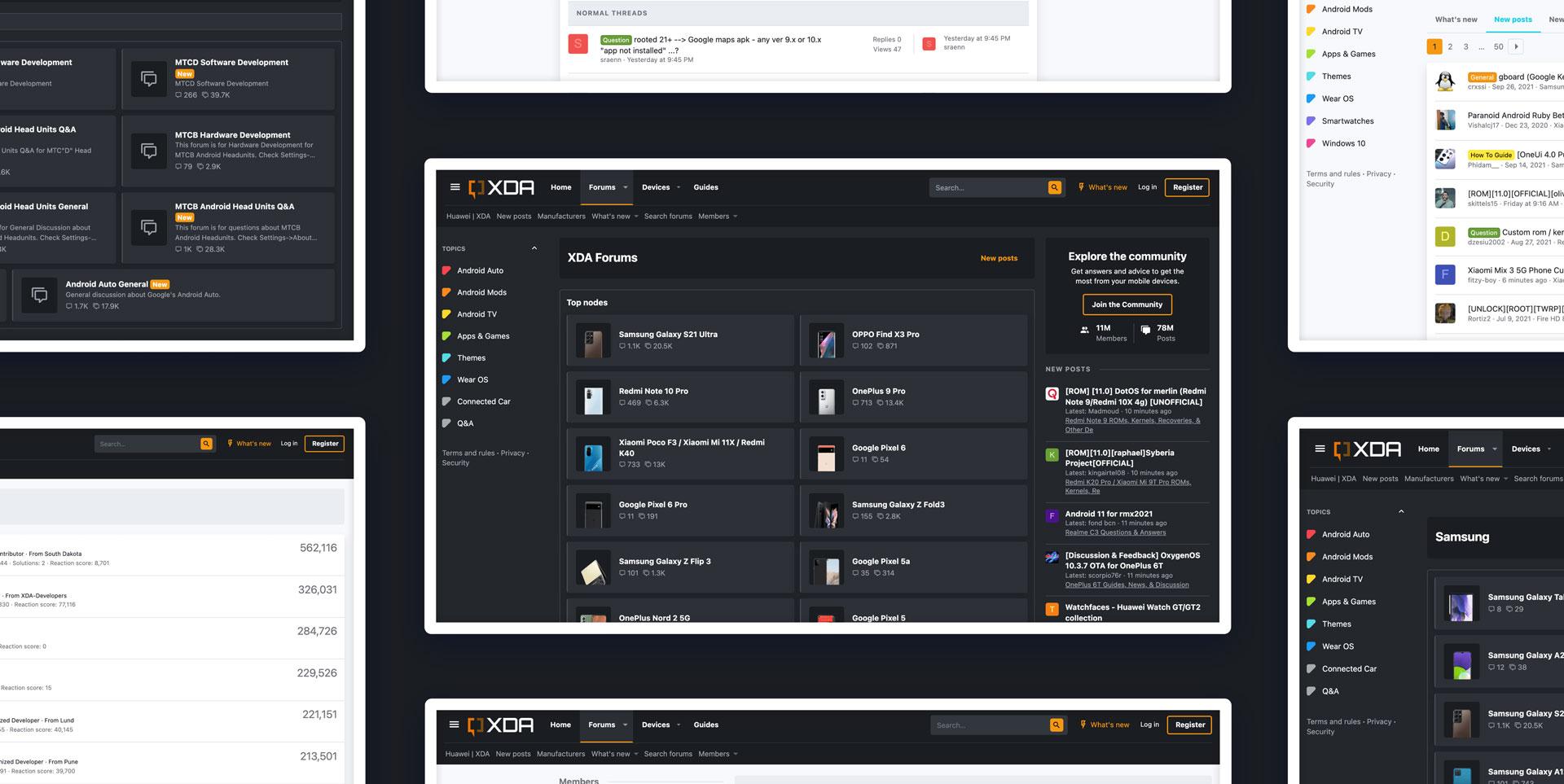This screenshot has height=784, width=1564.
Task: Select the Guides menu item
Action: (705, 187)
